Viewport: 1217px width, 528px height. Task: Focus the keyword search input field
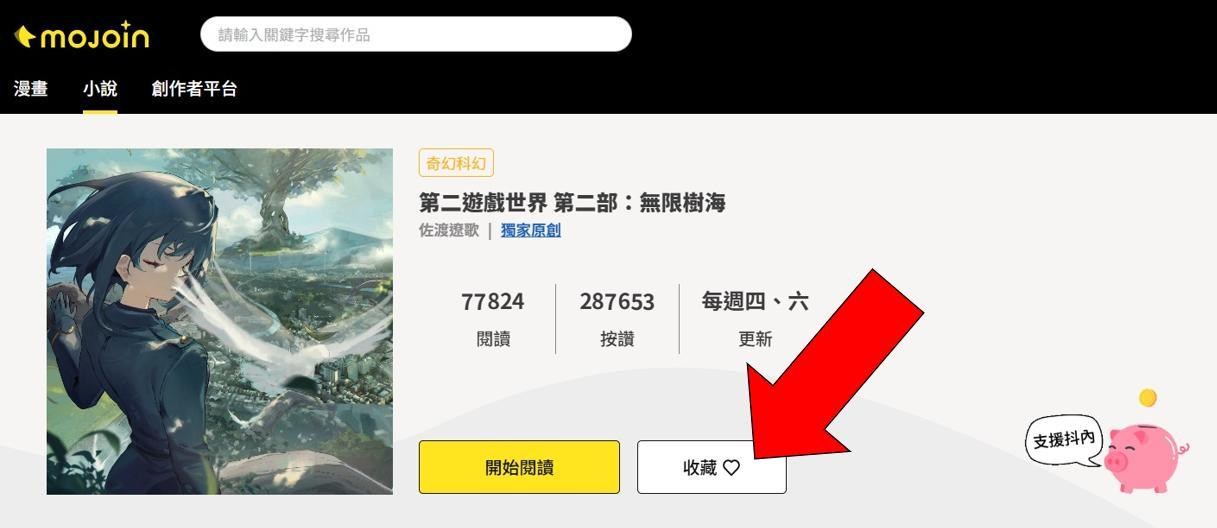pos(416,35)
